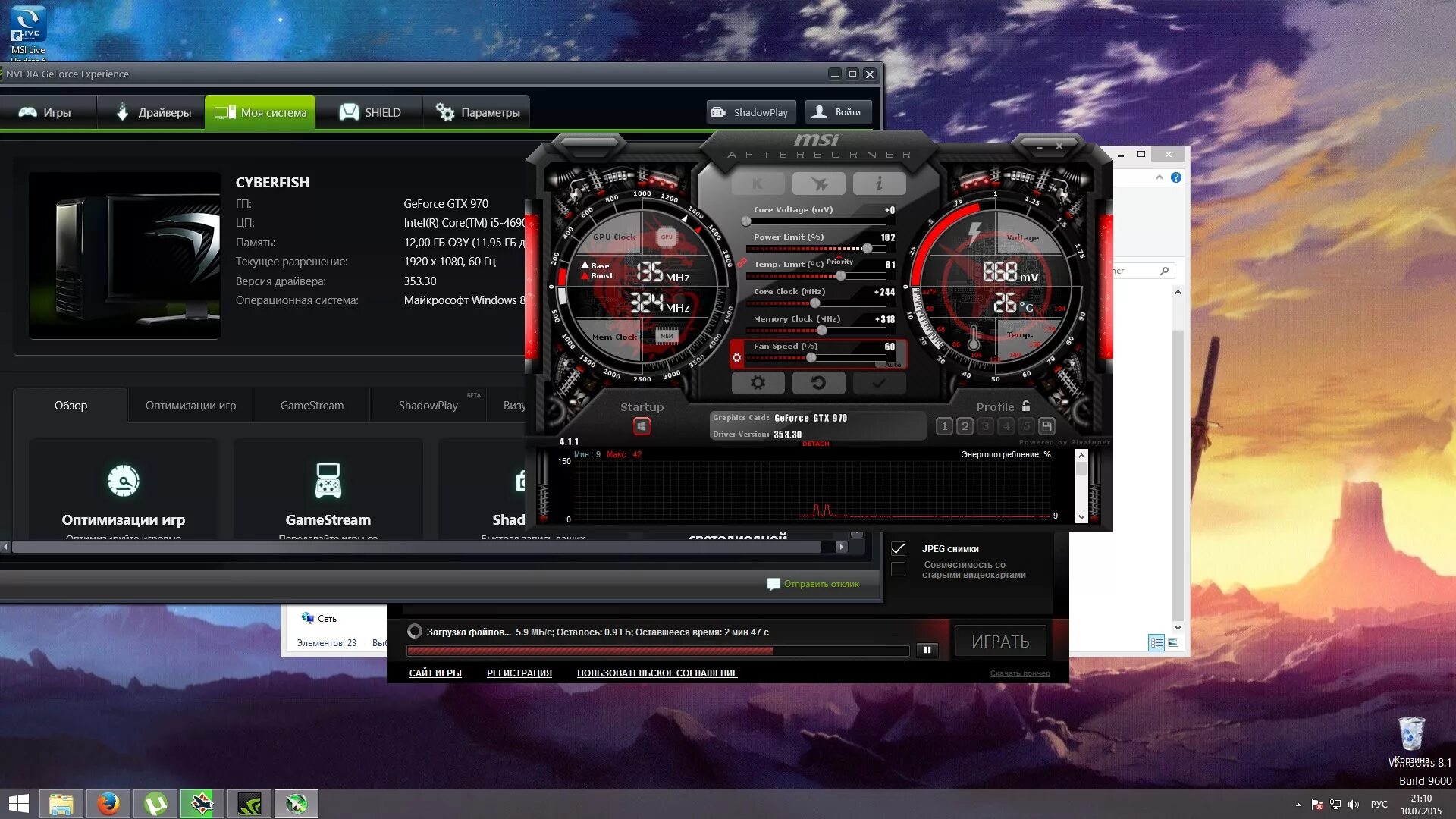The height and width of the screenshot is (819, 1456).
Task: Click the ShadowPlay button in GeForce Experience
Action: click(x=751, y=112)
